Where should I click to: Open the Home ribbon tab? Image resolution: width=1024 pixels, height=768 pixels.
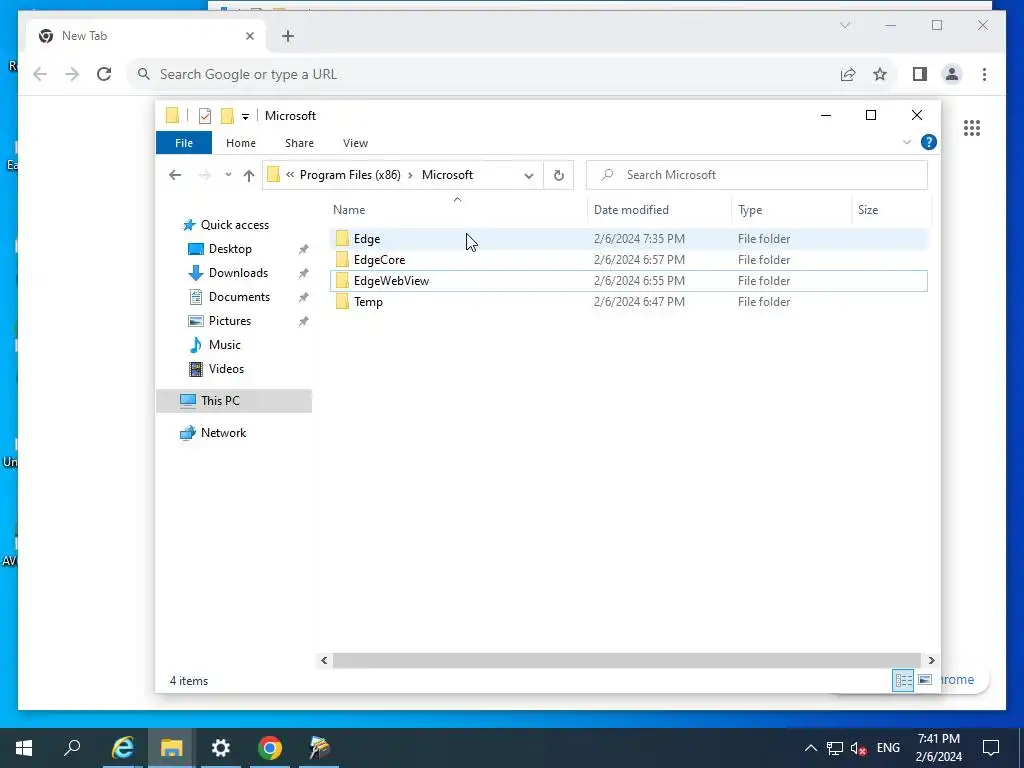pos(241,143)
